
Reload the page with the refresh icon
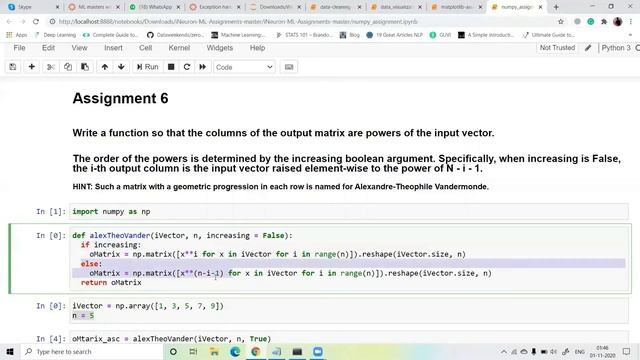(36, 22)
